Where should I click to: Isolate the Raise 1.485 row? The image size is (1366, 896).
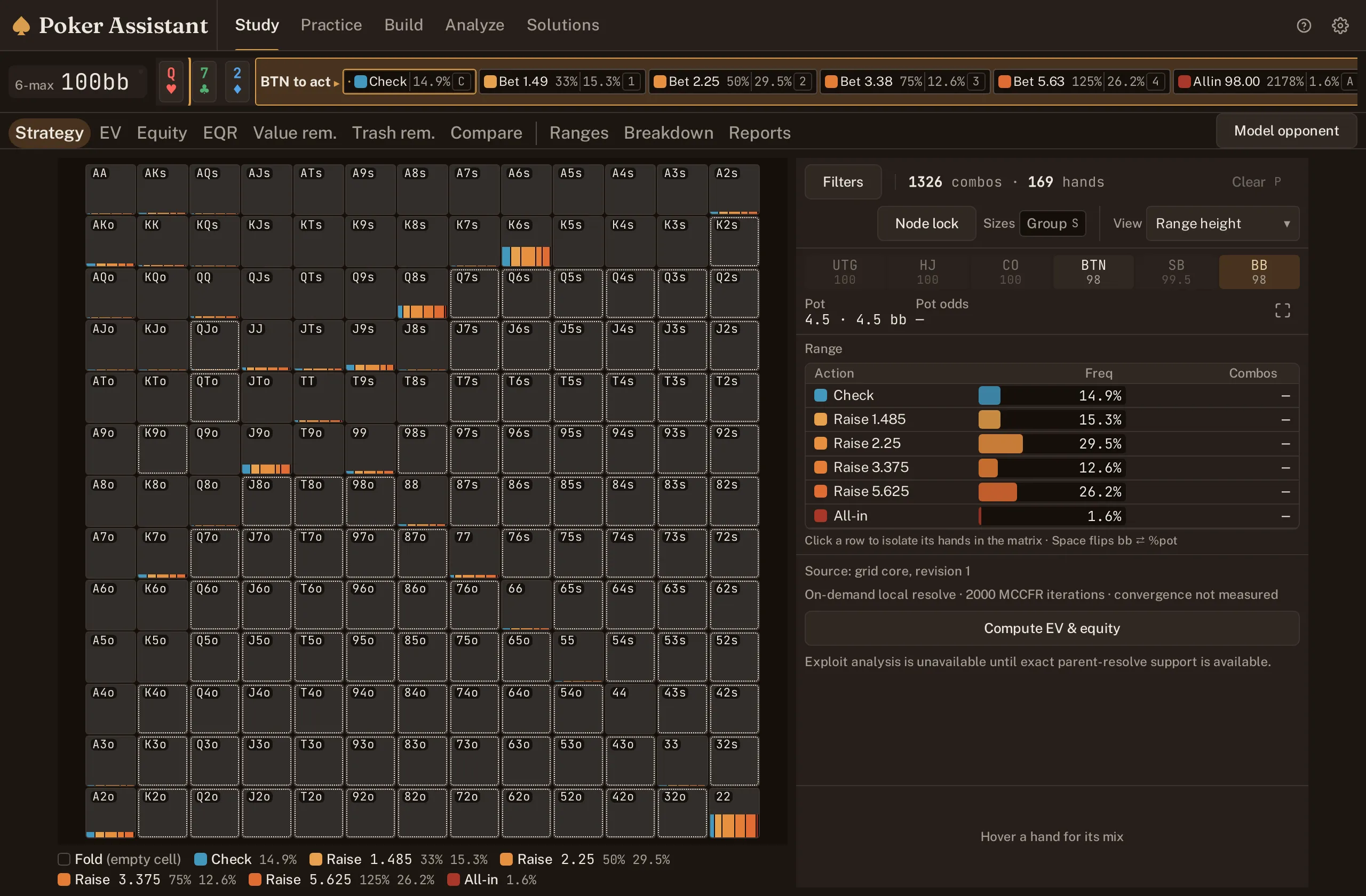click(x=1052, y=419)
